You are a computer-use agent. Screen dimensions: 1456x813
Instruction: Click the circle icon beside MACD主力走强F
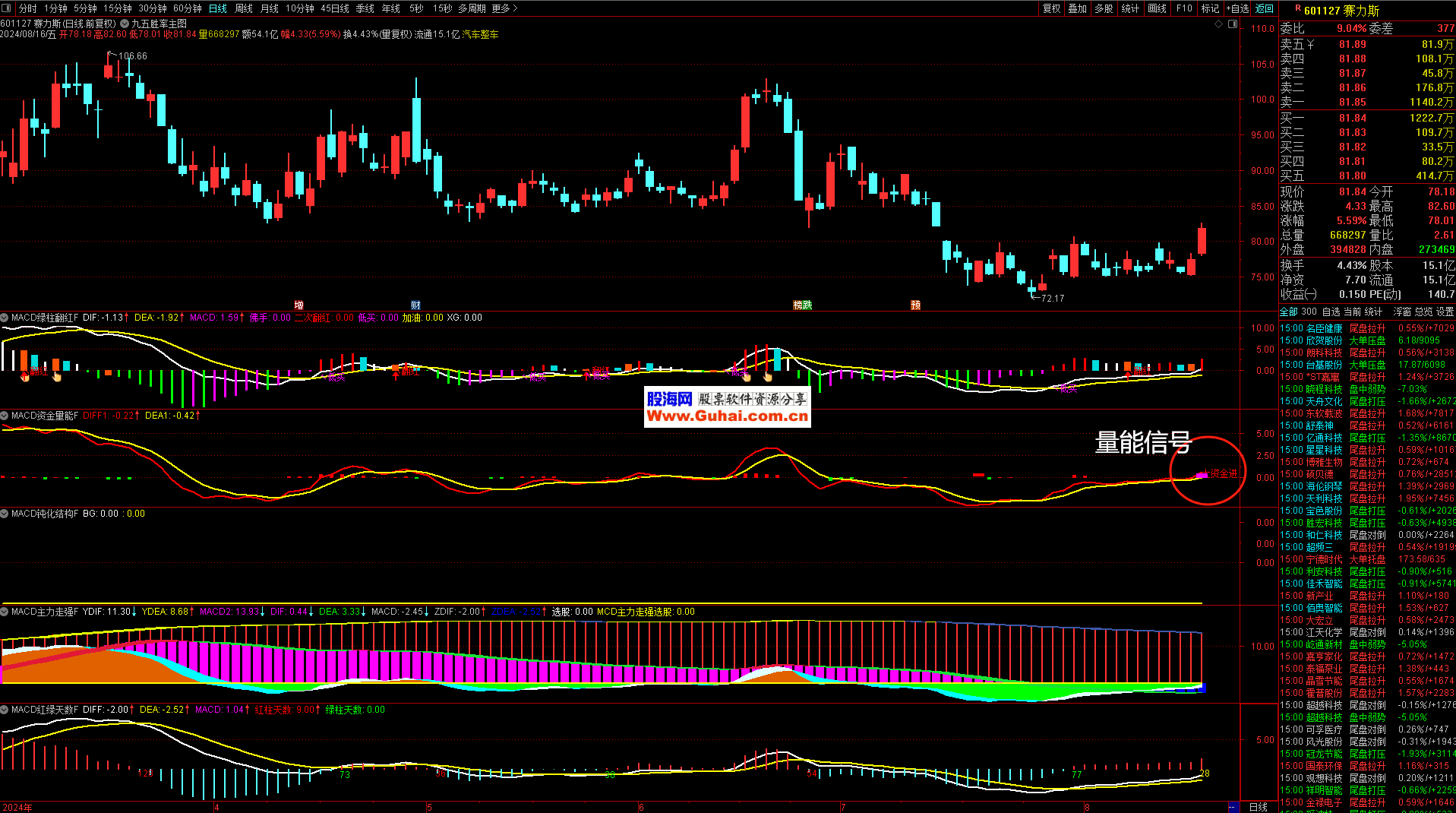[5, 612]
